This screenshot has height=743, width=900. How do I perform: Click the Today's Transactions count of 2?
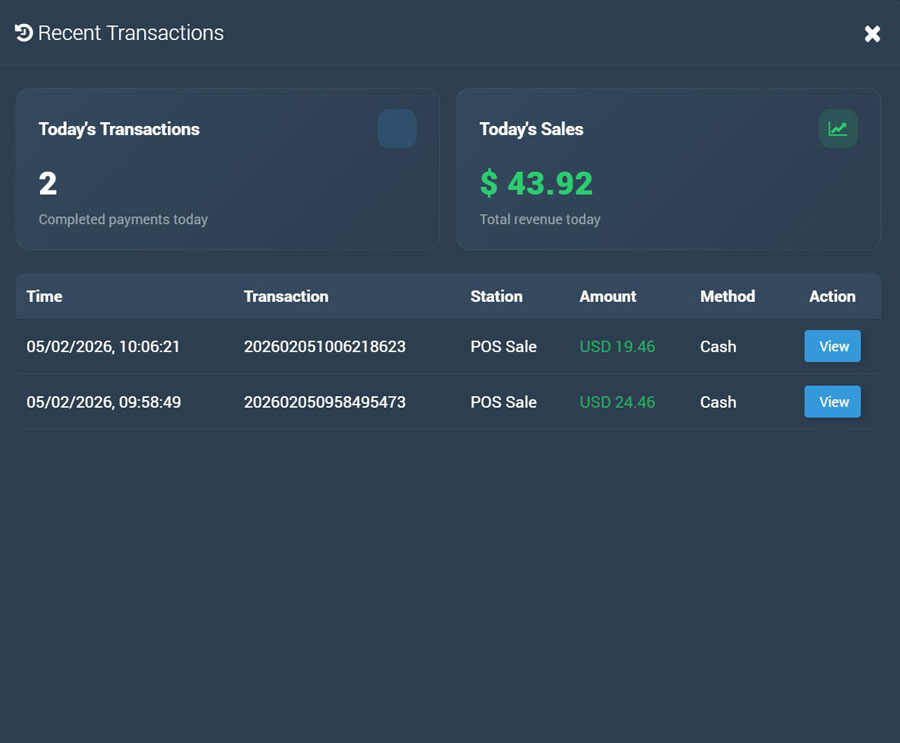pos(48,184)
